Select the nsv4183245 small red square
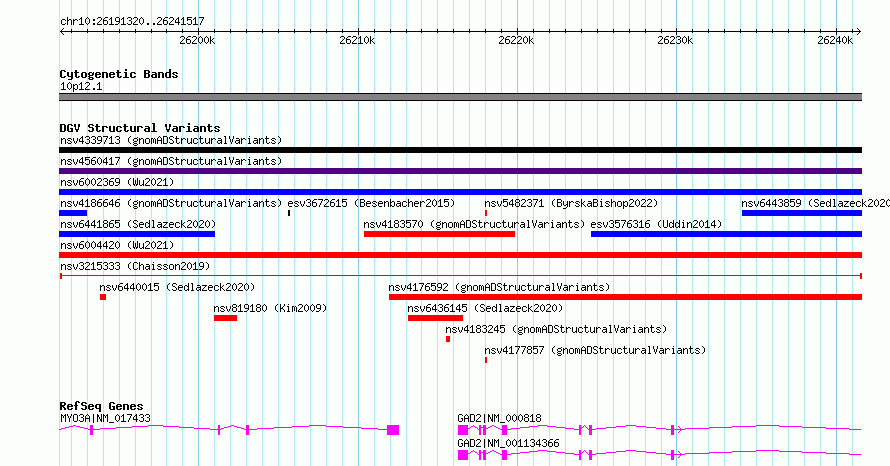 [448, 339]
